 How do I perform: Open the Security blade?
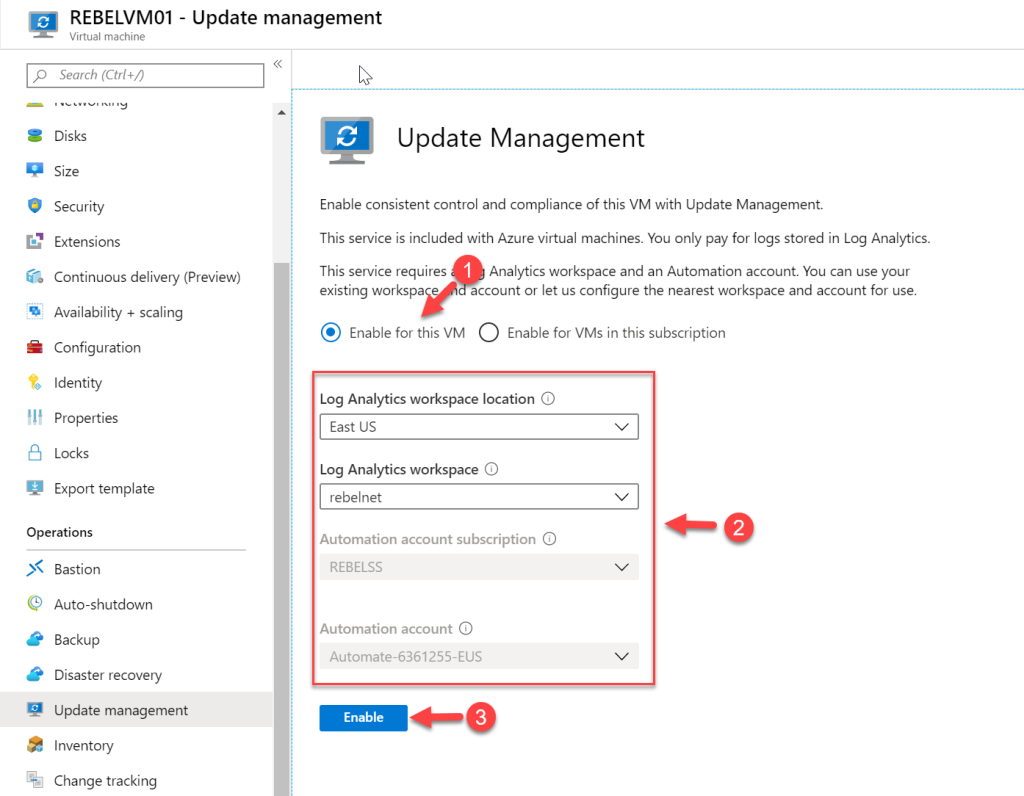pos(78,206)
